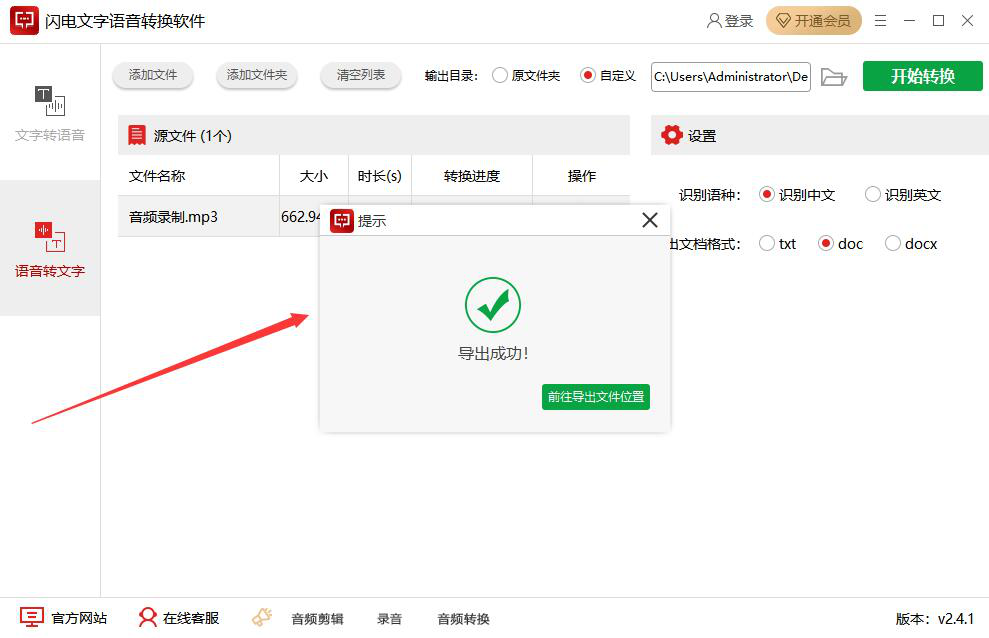The height and width of the screenshot is (638, 989).
Task: Click the 版本: v2.4.1 version text
Action: click(935, 618)
